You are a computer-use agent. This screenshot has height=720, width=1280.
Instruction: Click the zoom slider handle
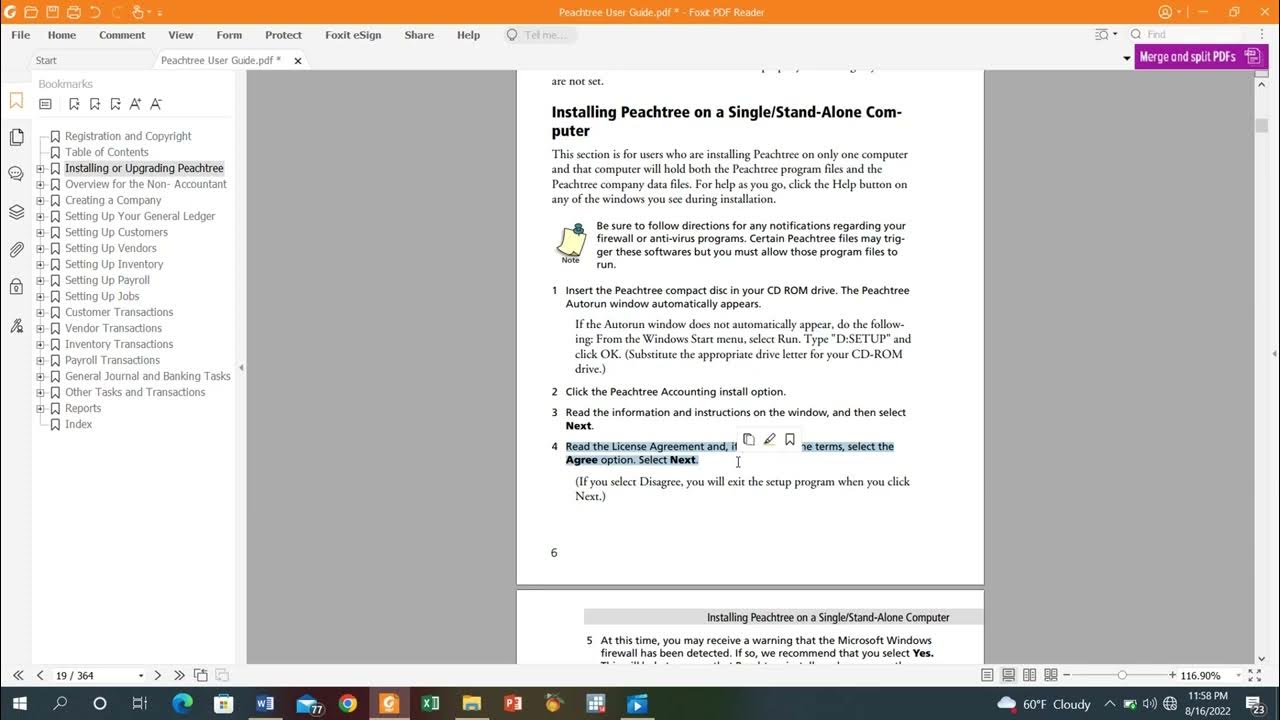(x=1122, y=676)
